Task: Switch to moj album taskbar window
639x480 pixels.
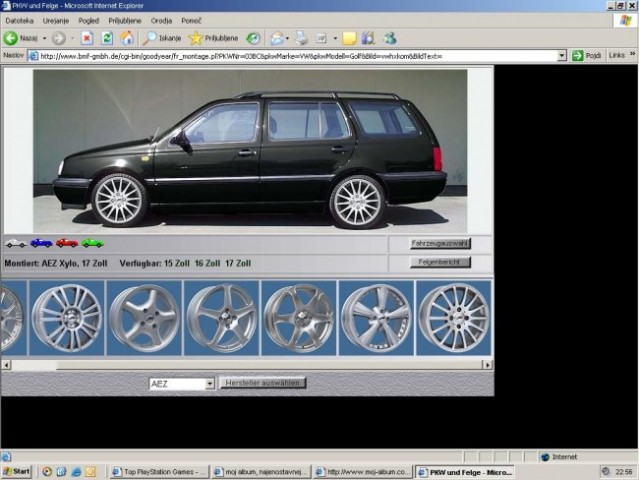Action: point(261,472)
